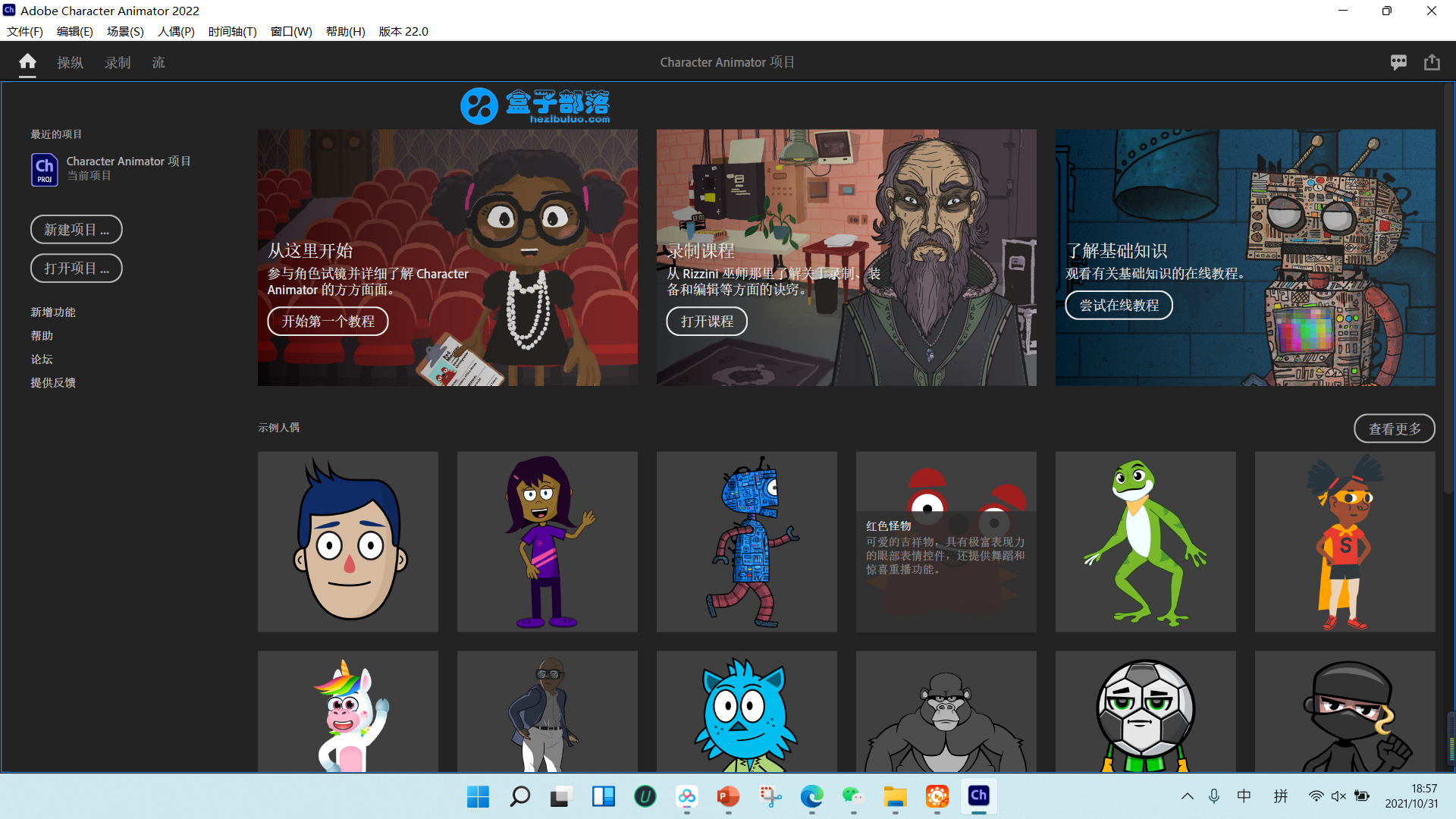The image size is (1456, 819).
Task: Open the 新增功能 link
Action: [x=53, y=312]
